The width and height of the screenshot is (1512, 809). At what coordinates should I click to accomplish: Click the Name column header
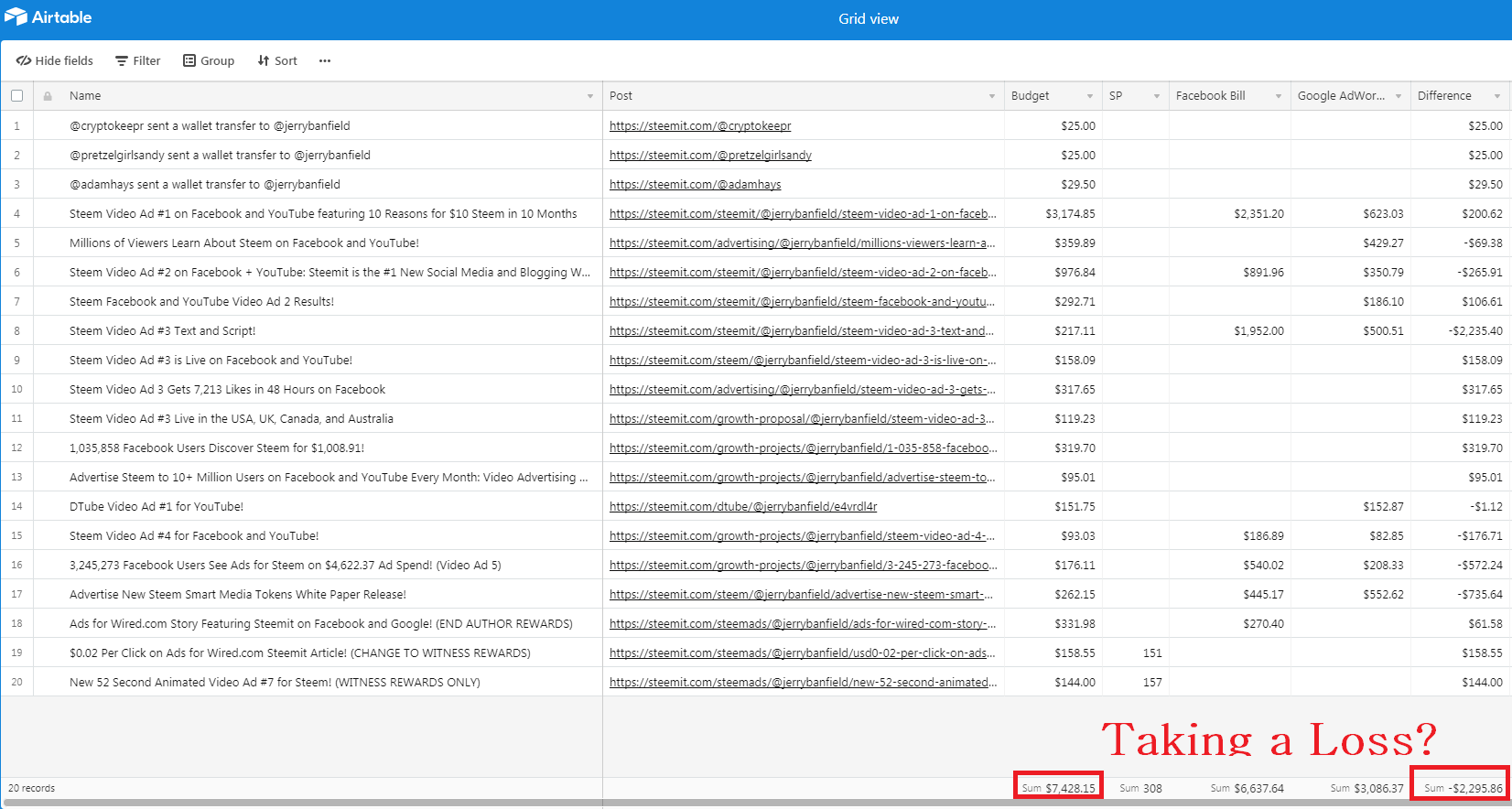click(318, 96)
